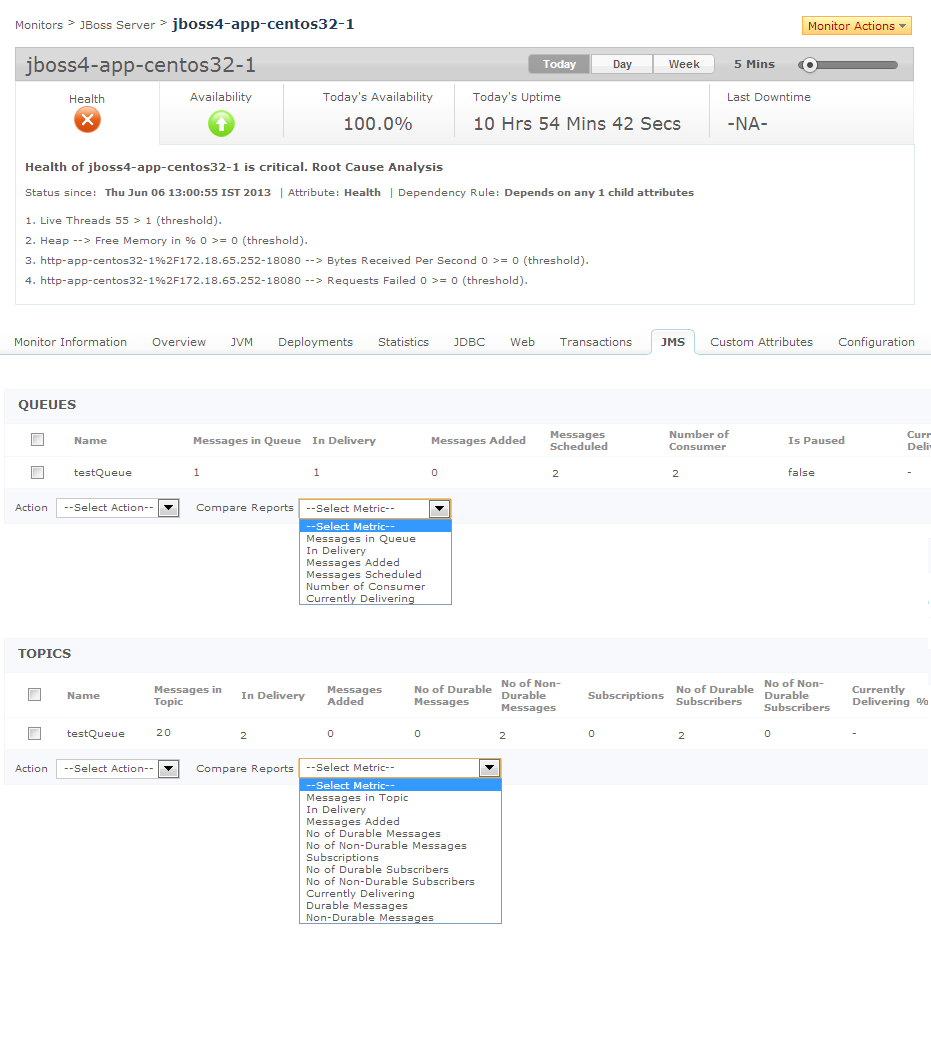Image resolution: width=931 pixels, height=1050 pixels.
Task: Click the 20 value under Messages in Topic
Action: click(163, 733)
